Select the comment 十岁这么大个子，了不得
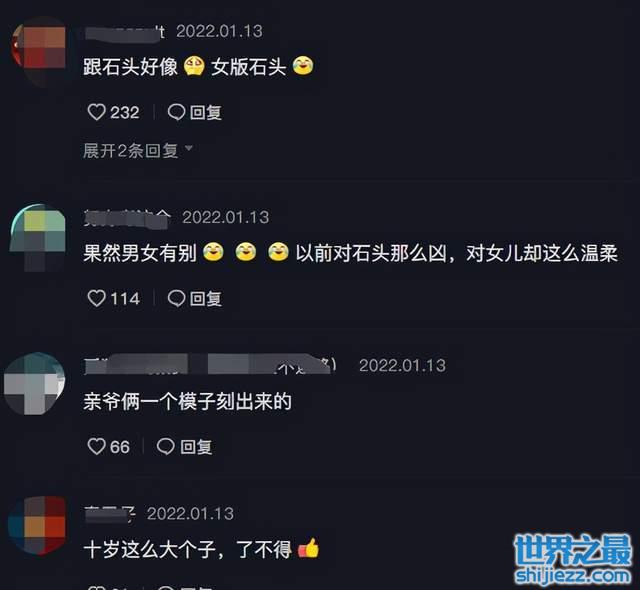The image size is (640, 590). tap(201, 549)
